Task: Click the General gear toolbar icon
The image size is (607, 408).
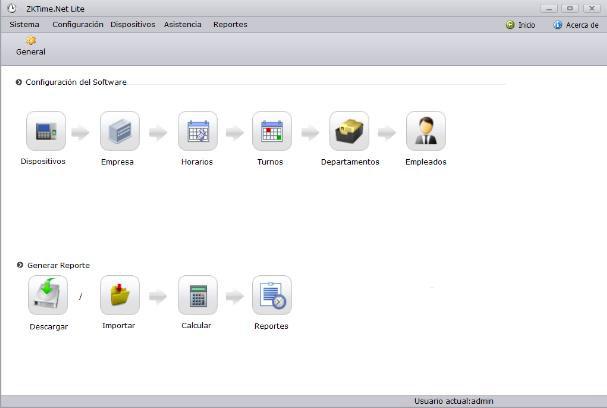Action: click(31, 40)
